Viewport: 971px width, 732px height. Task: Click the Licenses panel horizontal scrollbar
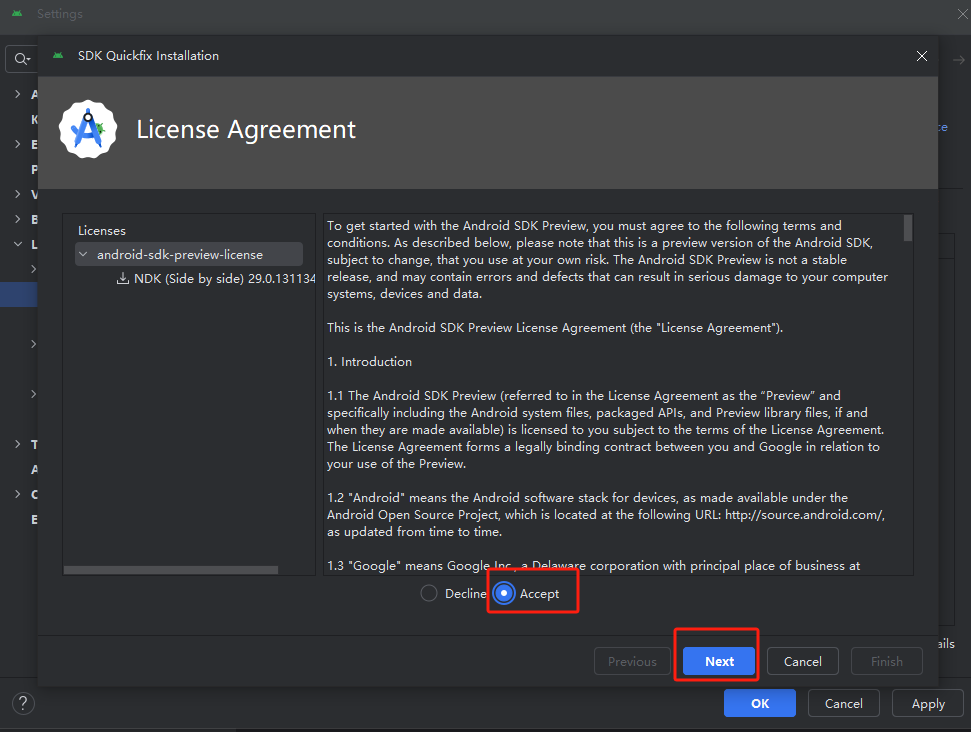coord(171,570)
